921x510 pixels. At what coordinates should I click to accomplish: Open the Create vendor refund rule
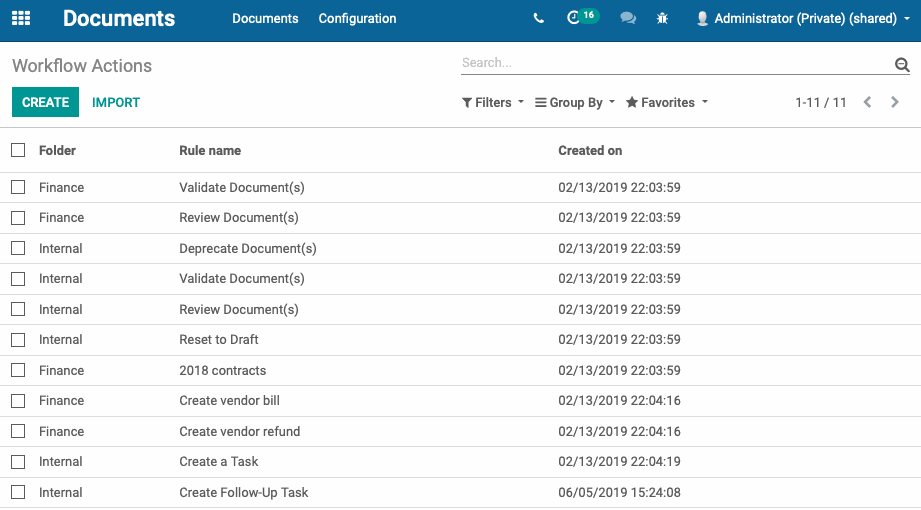click(x=239, y=431)
